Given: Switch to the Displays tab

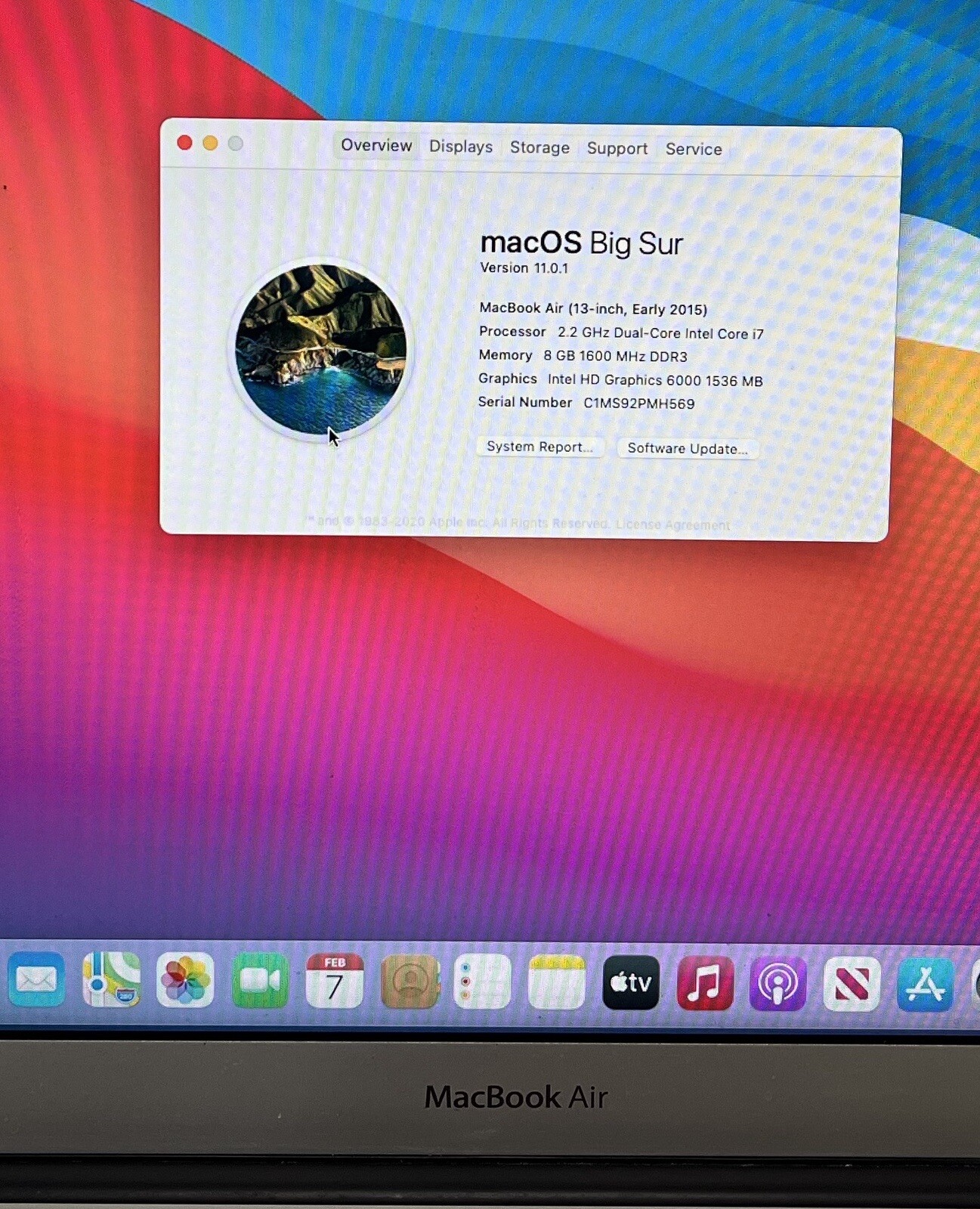Looking at the screenshot, I should [461, 147].
